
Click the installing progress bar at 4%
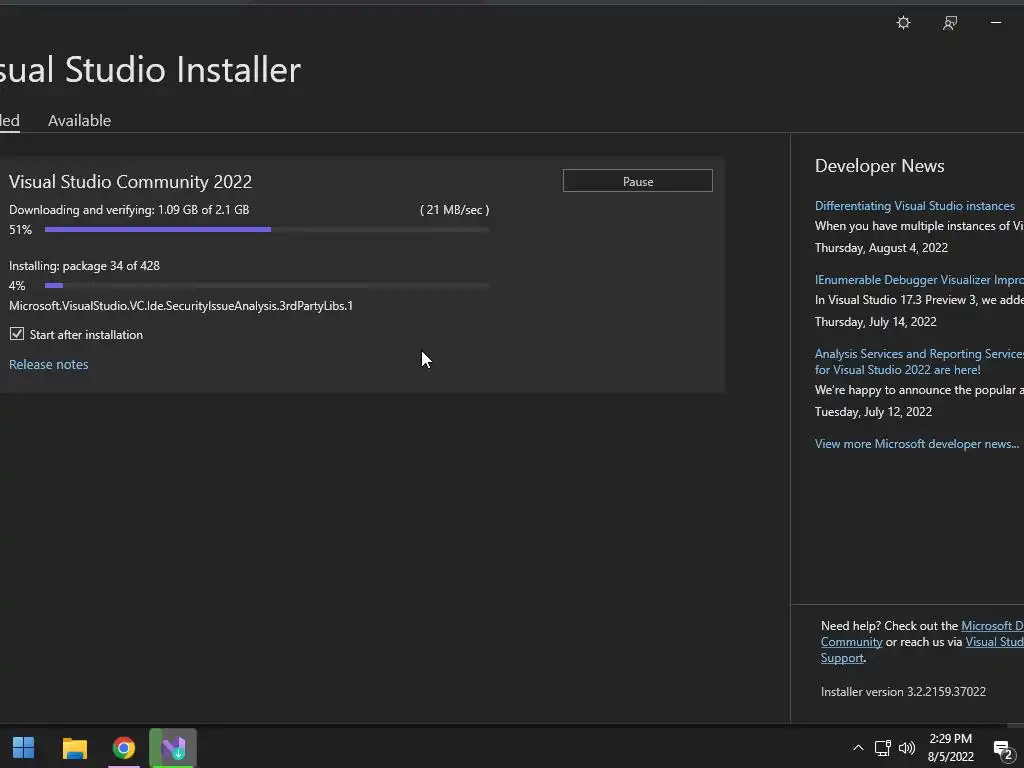[x=266, y=285]
